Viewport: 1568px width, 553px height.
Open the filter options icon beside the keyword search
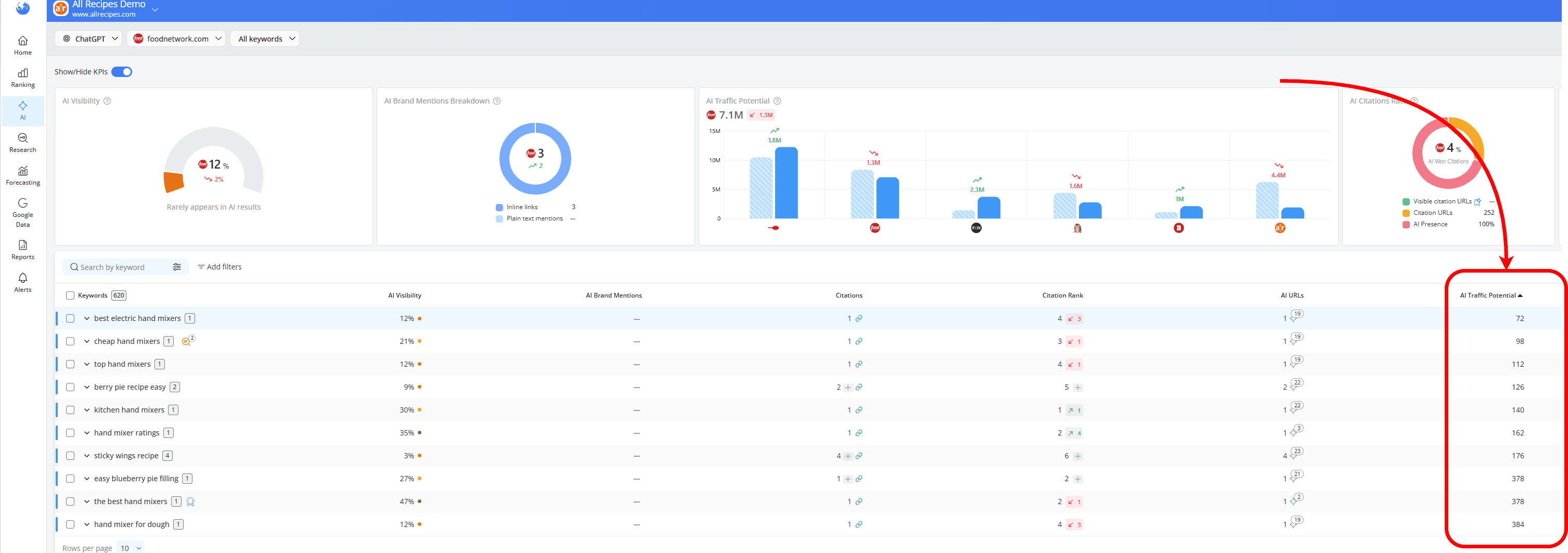(x=177, y=266)
